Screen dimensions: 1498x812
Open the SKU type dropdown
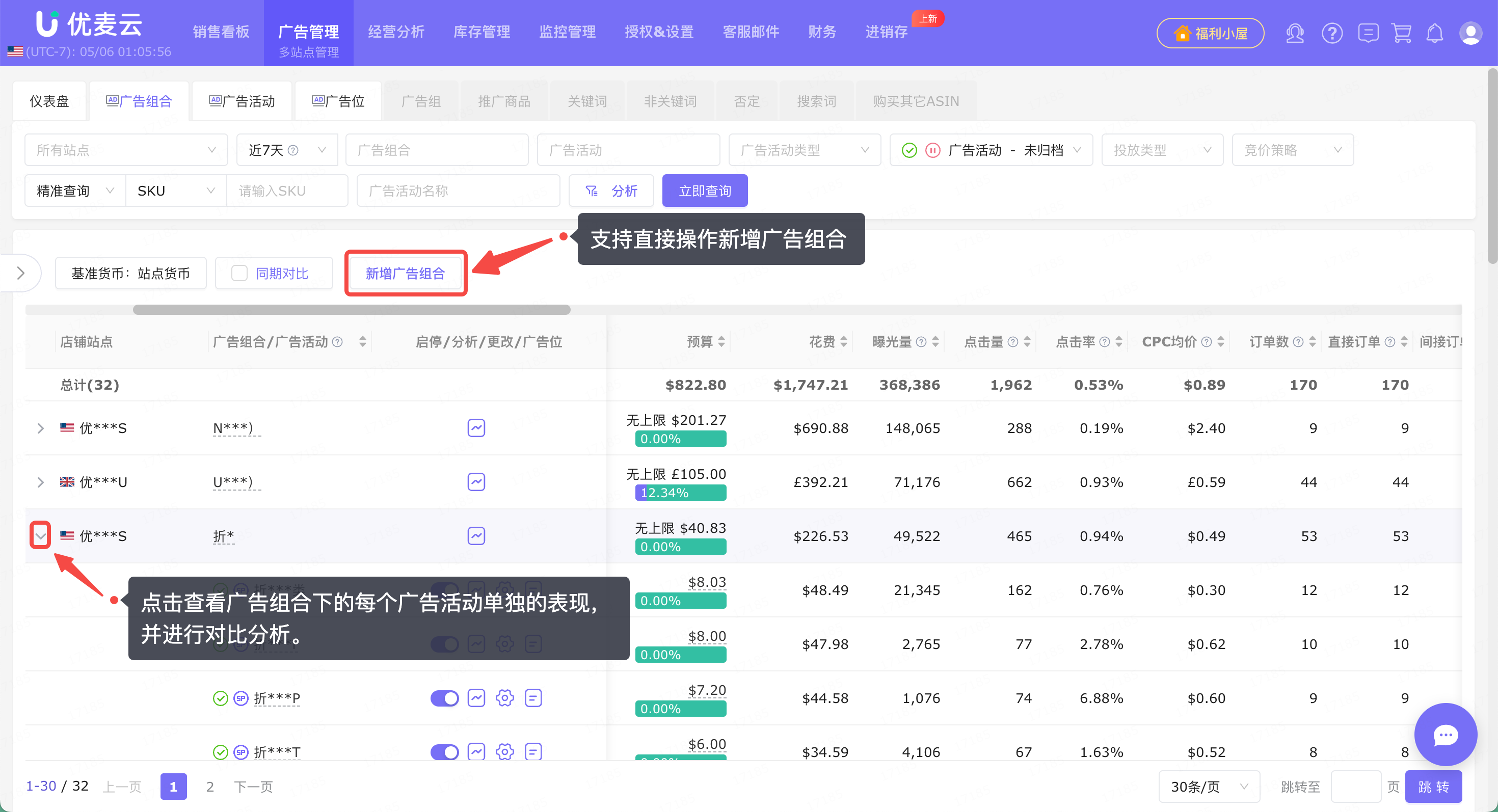[x=176, y=191]
